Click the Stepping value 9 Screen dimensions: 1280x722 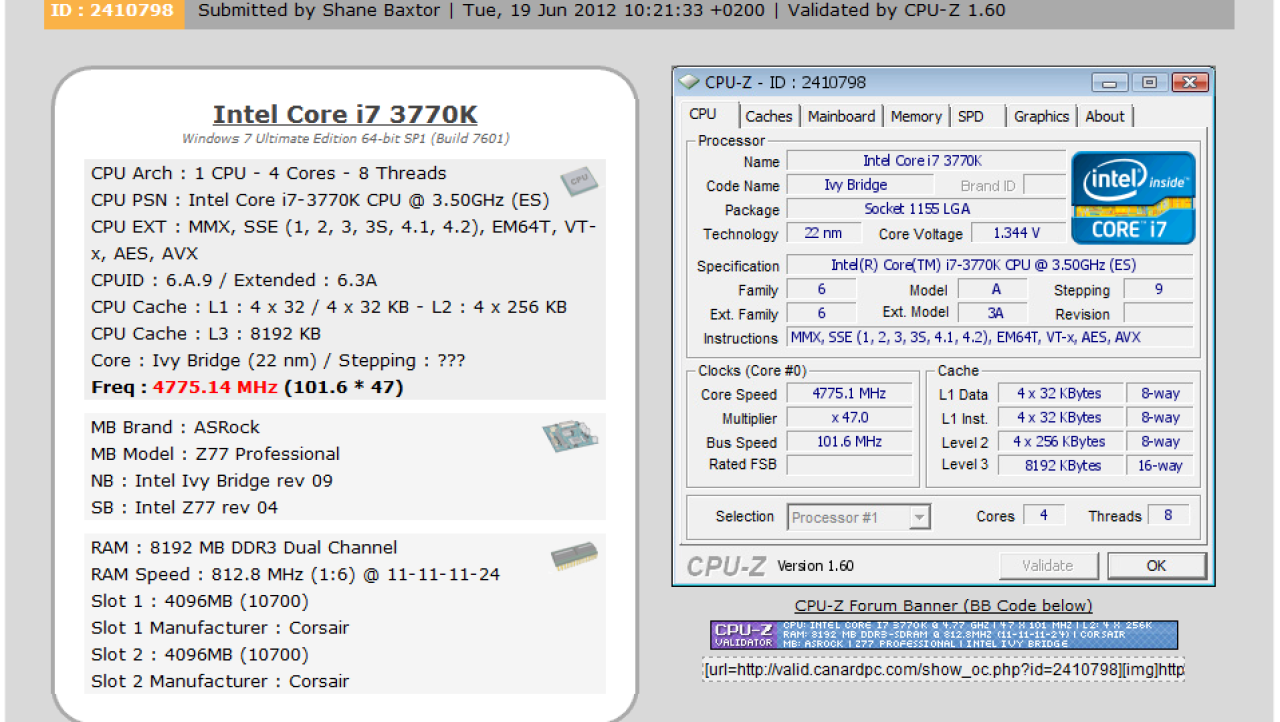click(1159, 289)
